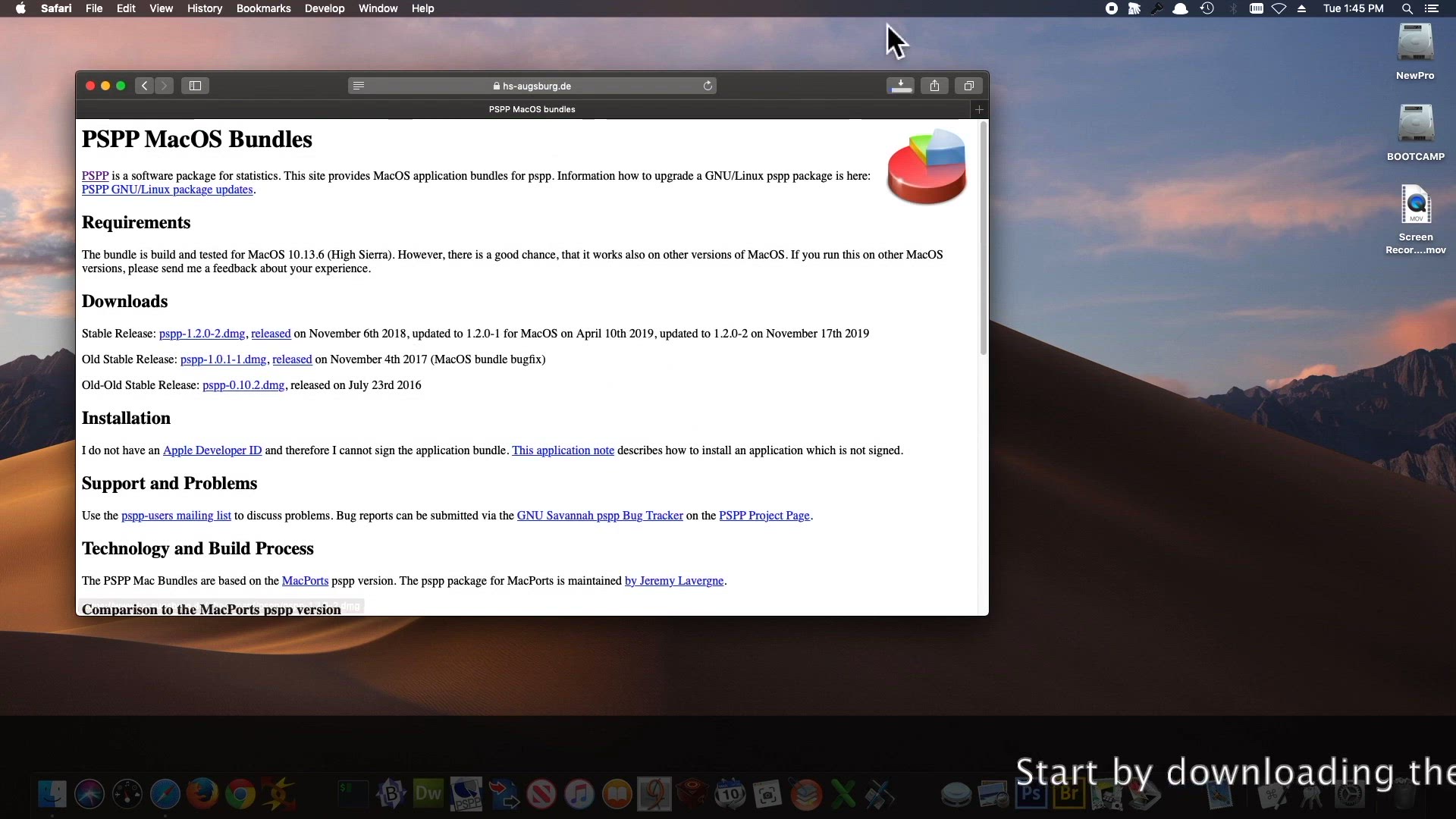
Task: Launch Firefox from the Dock
Action: point(202,794)
